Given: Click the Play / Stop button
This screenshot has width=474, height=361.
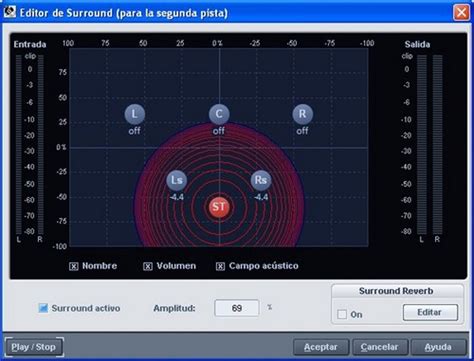Looking at the screenshot, I should coord(33,347).
